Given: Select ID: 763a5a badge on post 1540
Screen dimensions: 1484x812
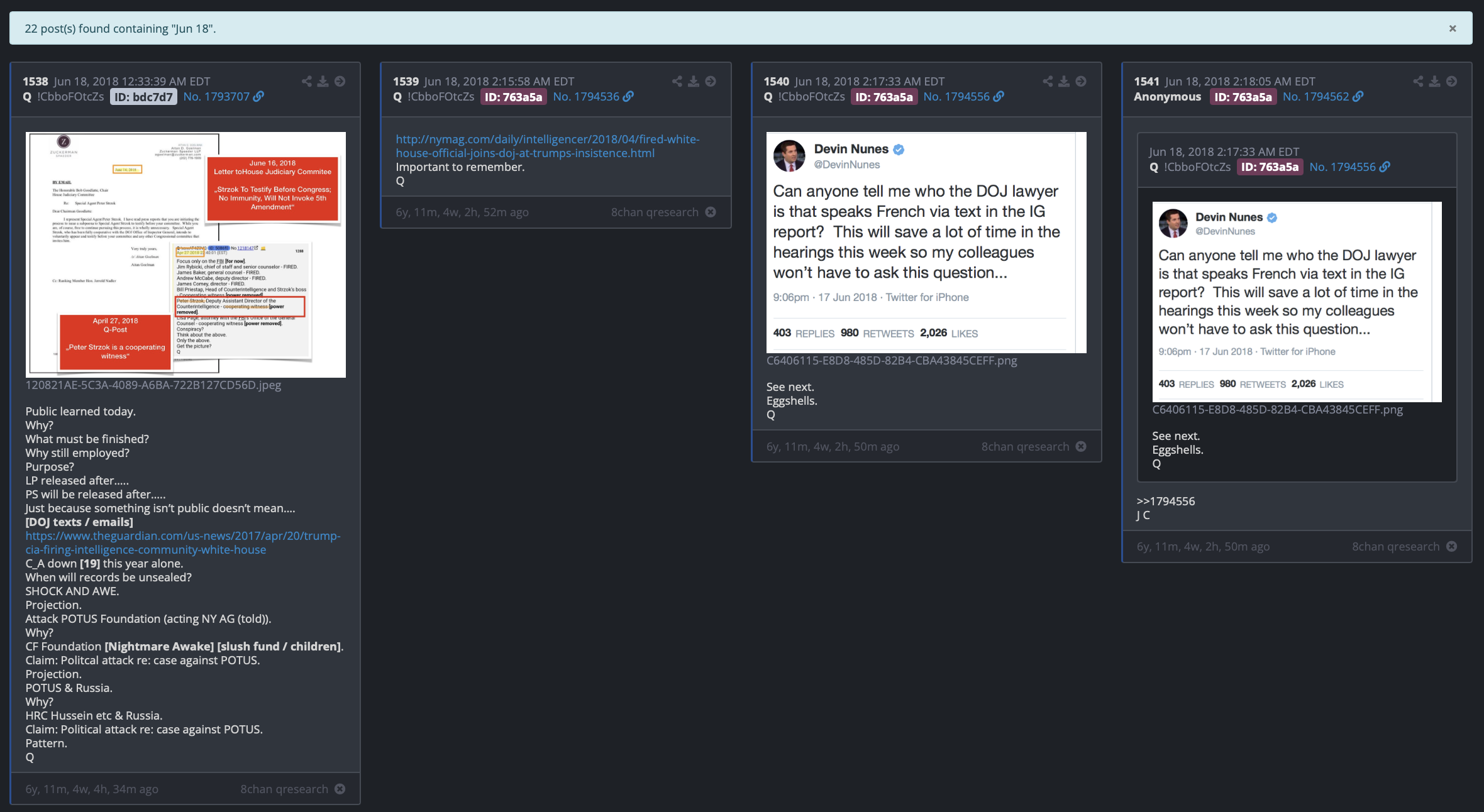Looking at the screenshot, I should click(884, 97).
